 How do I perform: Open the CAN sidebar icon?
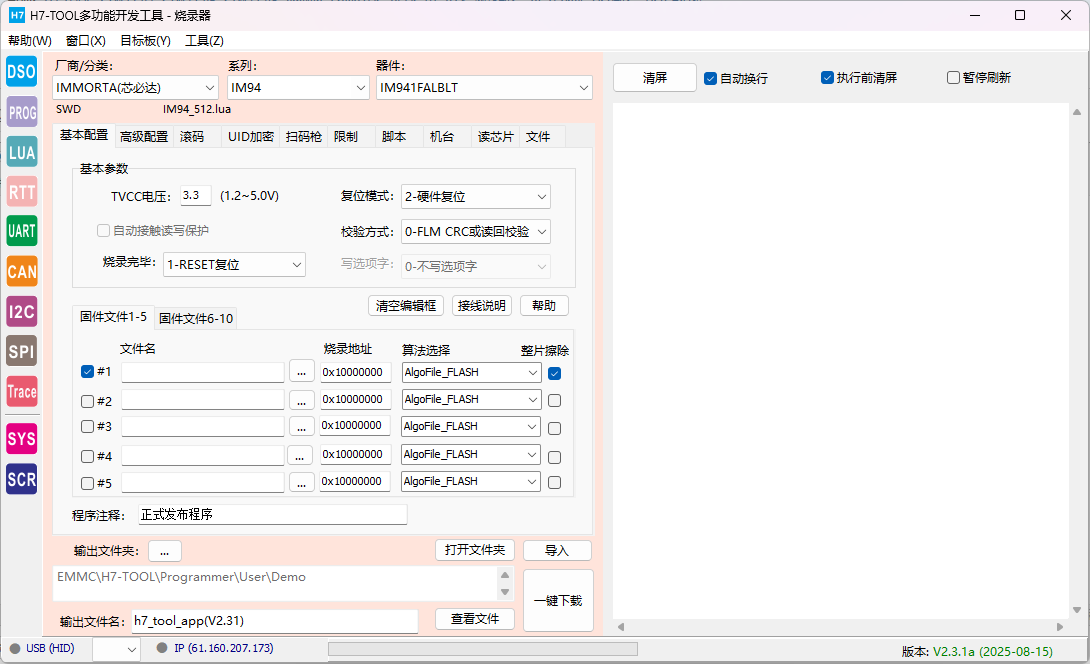[22, 271]
